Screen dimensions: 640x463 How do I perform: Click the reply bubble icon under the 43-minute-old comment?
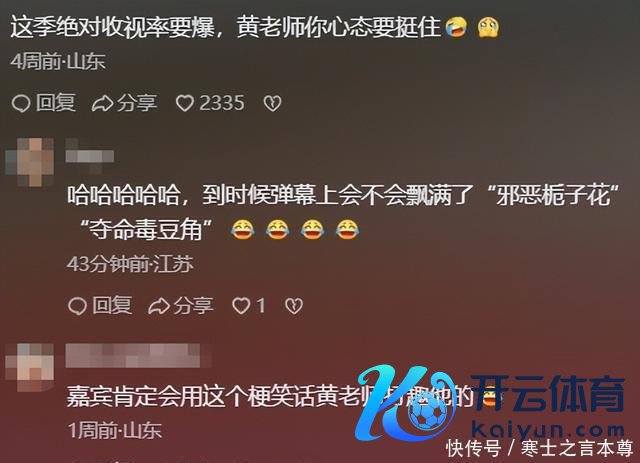click(77, 306)
